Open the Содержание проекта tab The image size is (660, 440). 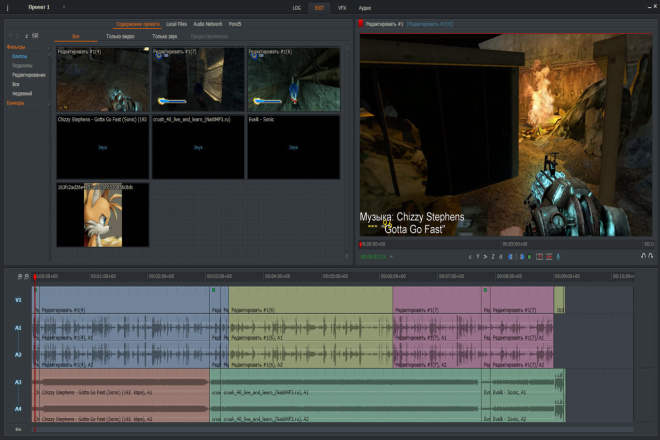point(138,24)
